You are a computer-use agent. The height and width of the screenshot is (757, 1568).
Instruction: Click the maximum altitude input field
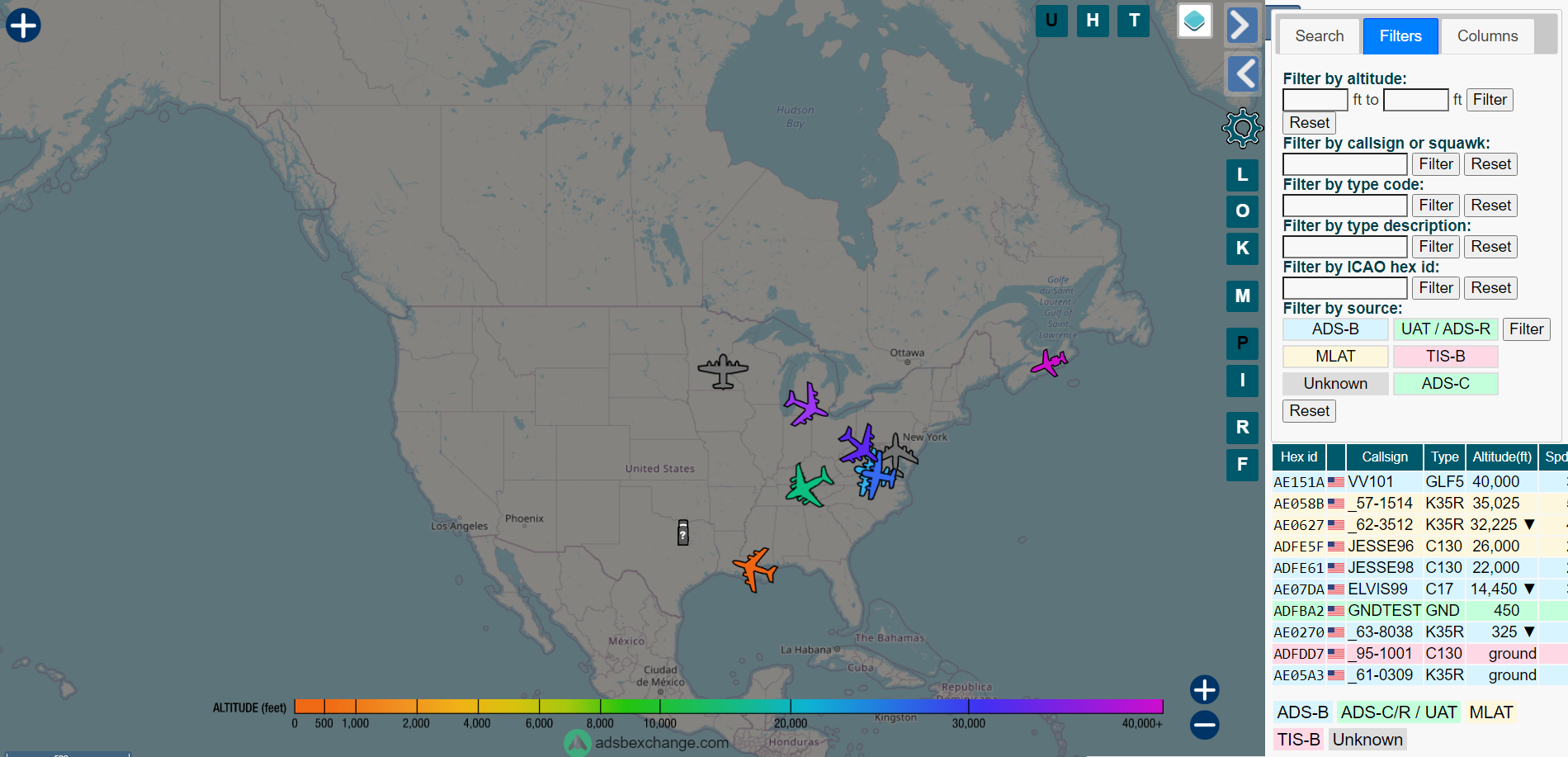click(1416, 100)
